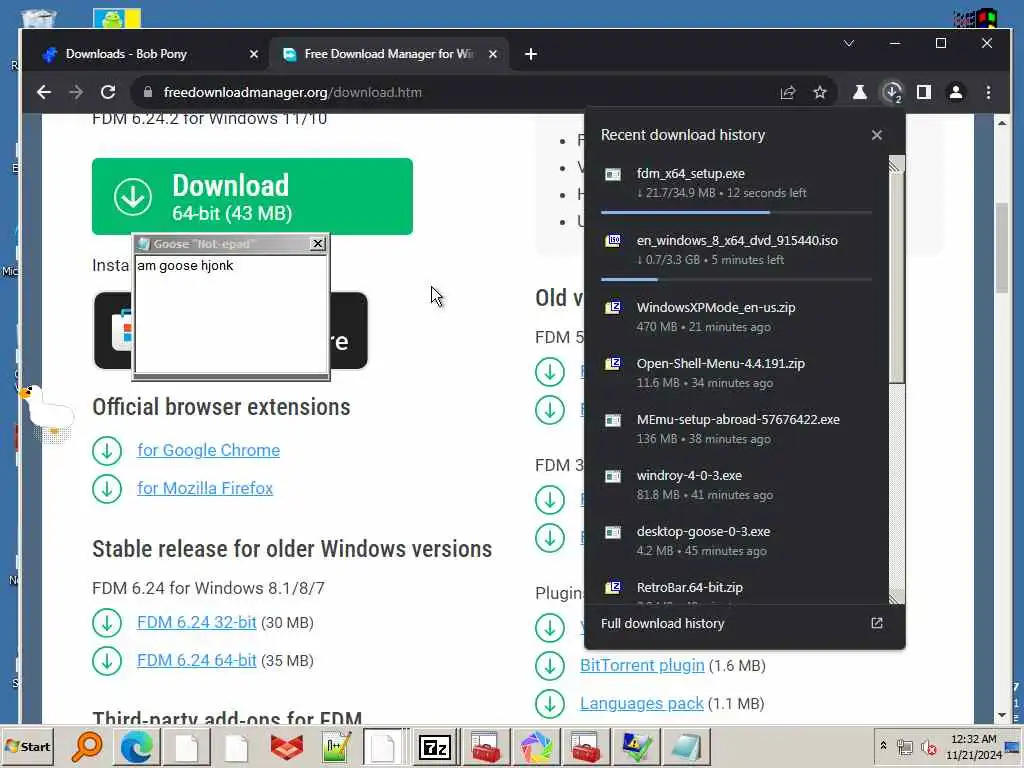Screen dimensions: 1024x768
Task: Select MEmu-setup-abroad-57676422.exe download entry
Action: pyautogui.click(x=736, y=429)
